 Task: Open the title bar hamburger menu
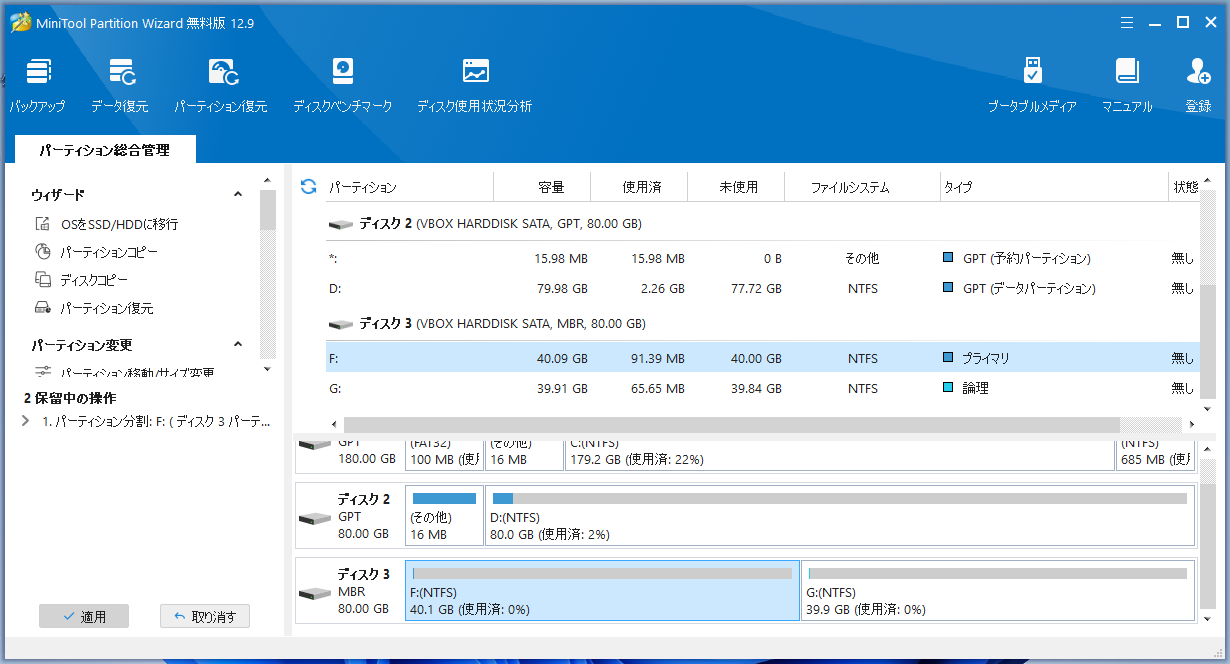point(1126,22)
